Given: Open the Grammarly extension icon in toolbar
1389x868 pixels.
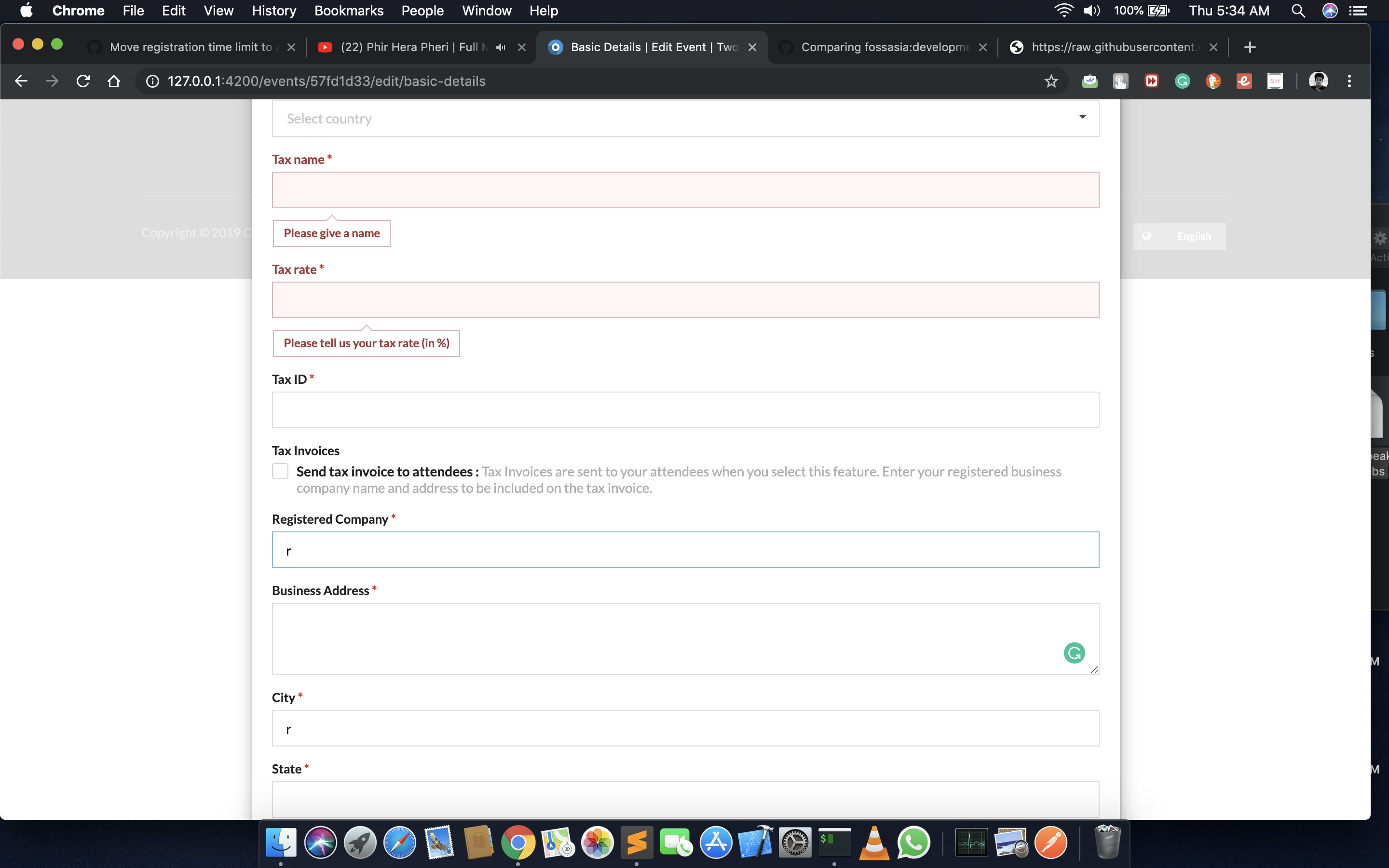Looking at the screenshot, I should tap(1182, 81).
